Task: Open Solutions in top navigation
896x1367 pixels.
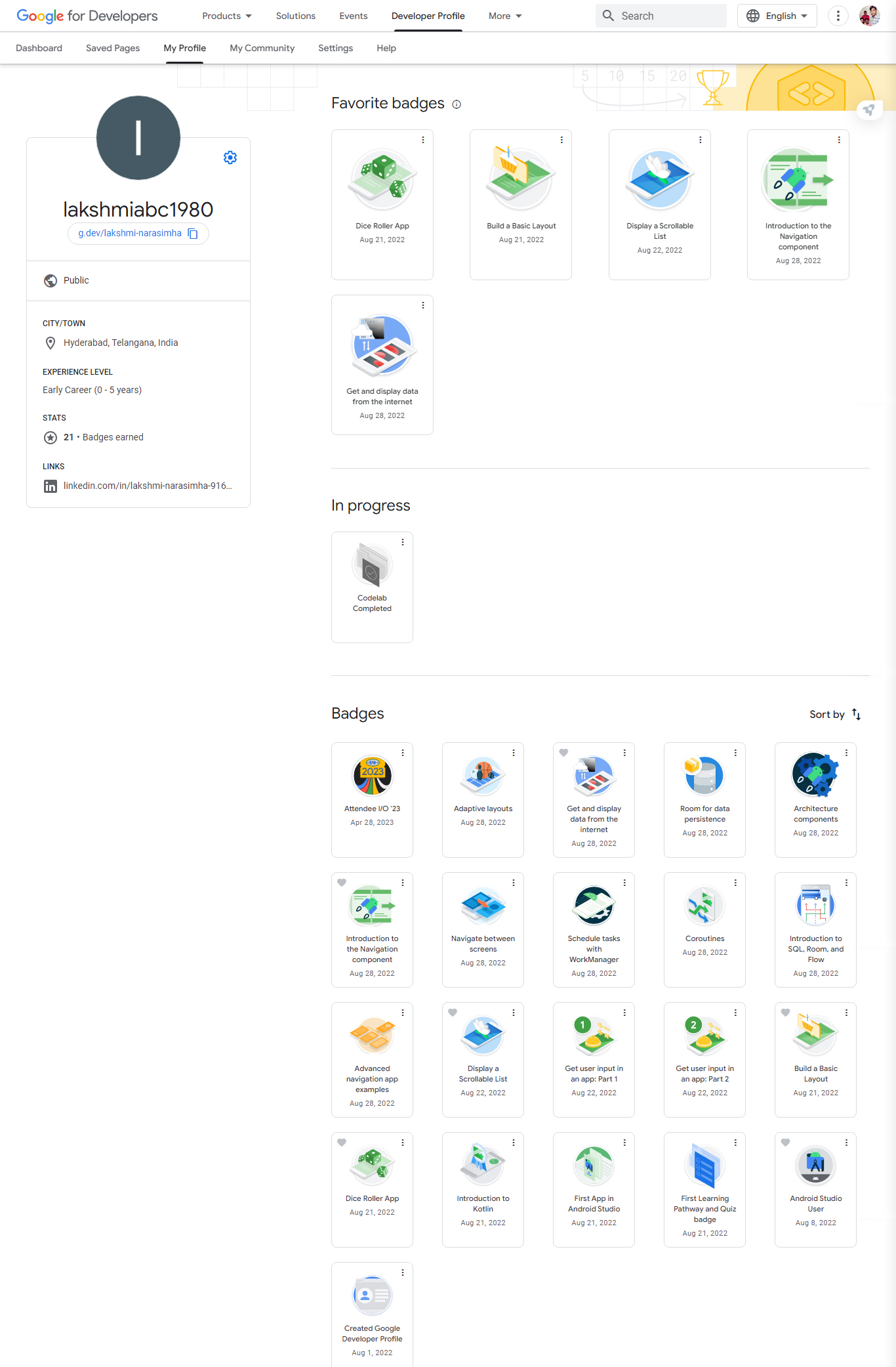Action: pos(296,16)
